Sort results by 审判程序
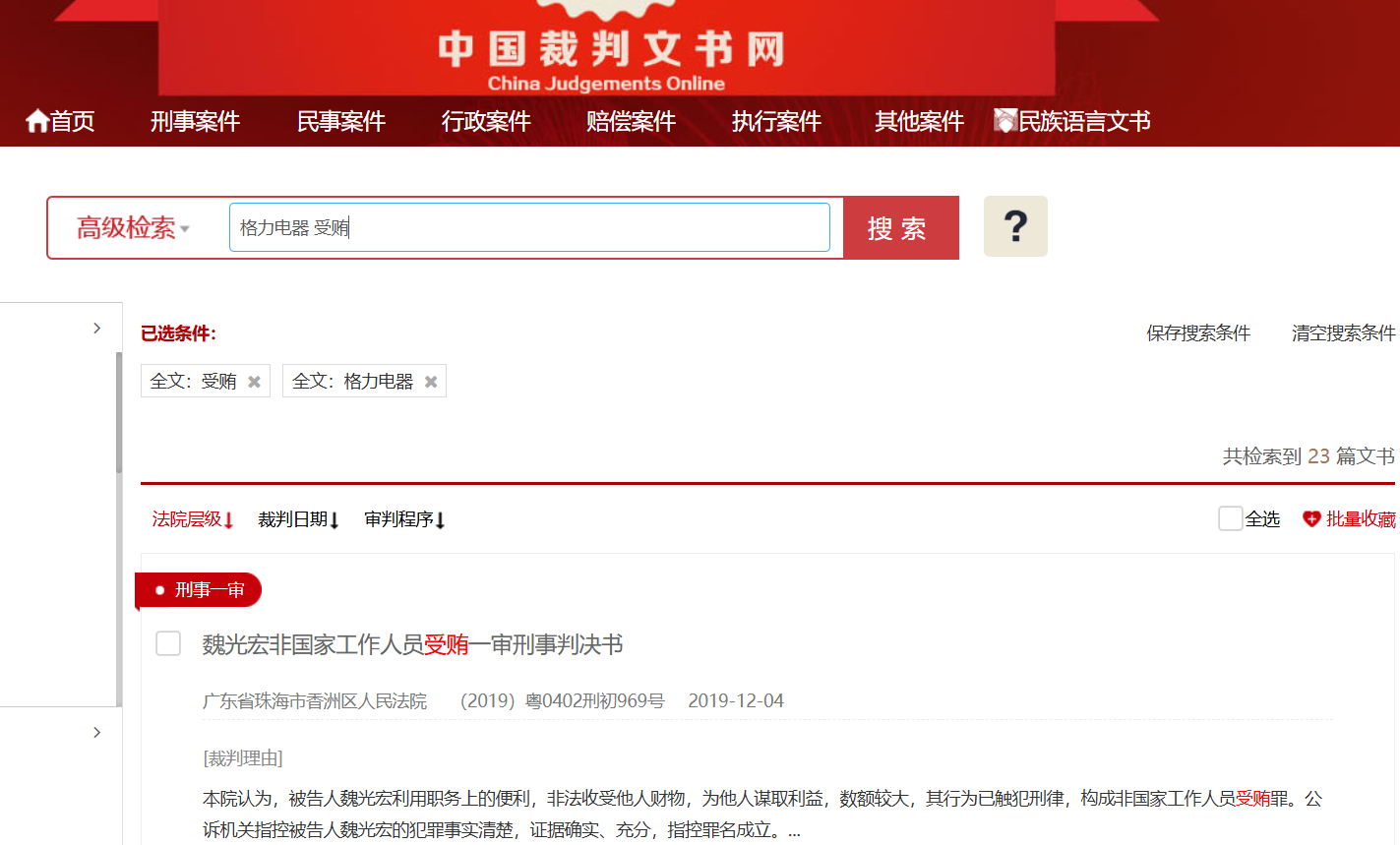The width and height of the screenshot is (1400, 845). pos(404,519)
